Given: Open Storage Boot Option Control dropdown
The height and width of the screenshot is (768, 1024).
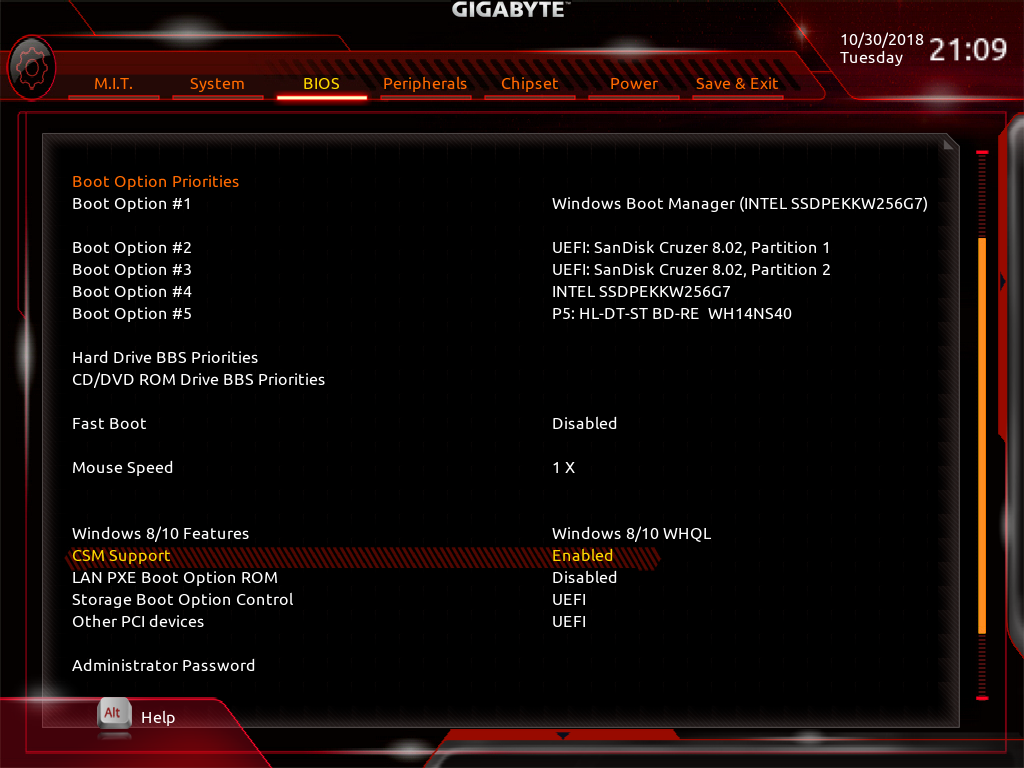Looking at the screenshot, I should [x=569, y=600].
